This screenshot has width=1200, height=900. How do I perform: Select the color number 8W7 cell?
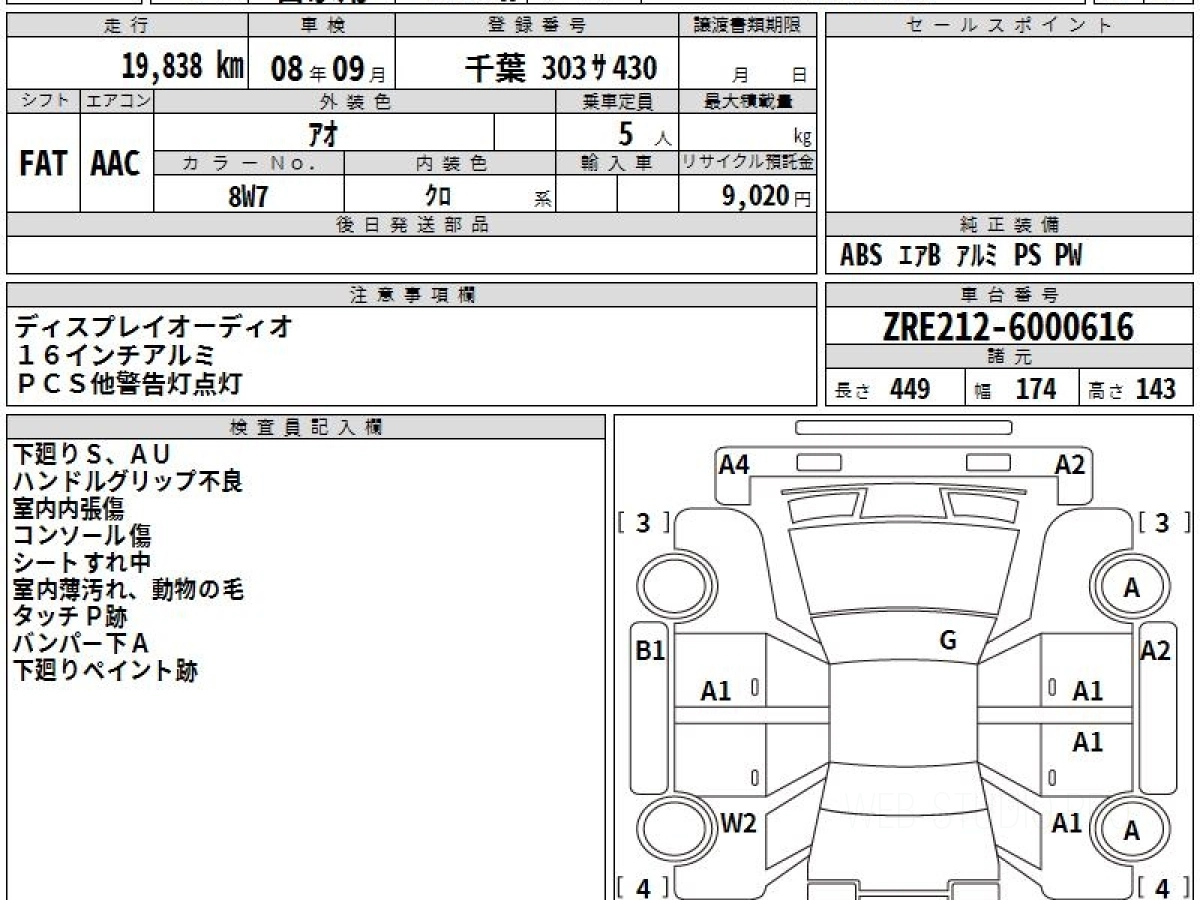pyautogui.click(x=248, y=196)
